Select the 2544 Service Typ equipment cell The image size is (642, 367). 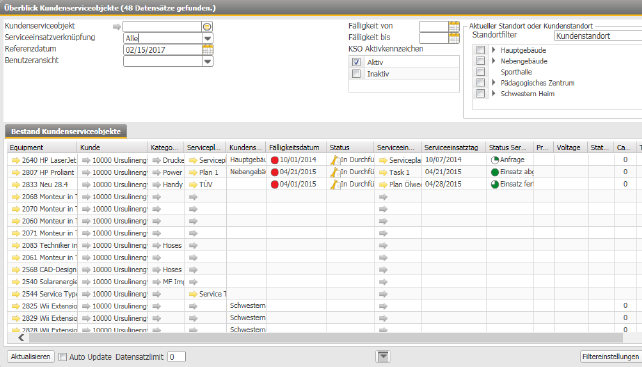point(42,294)
